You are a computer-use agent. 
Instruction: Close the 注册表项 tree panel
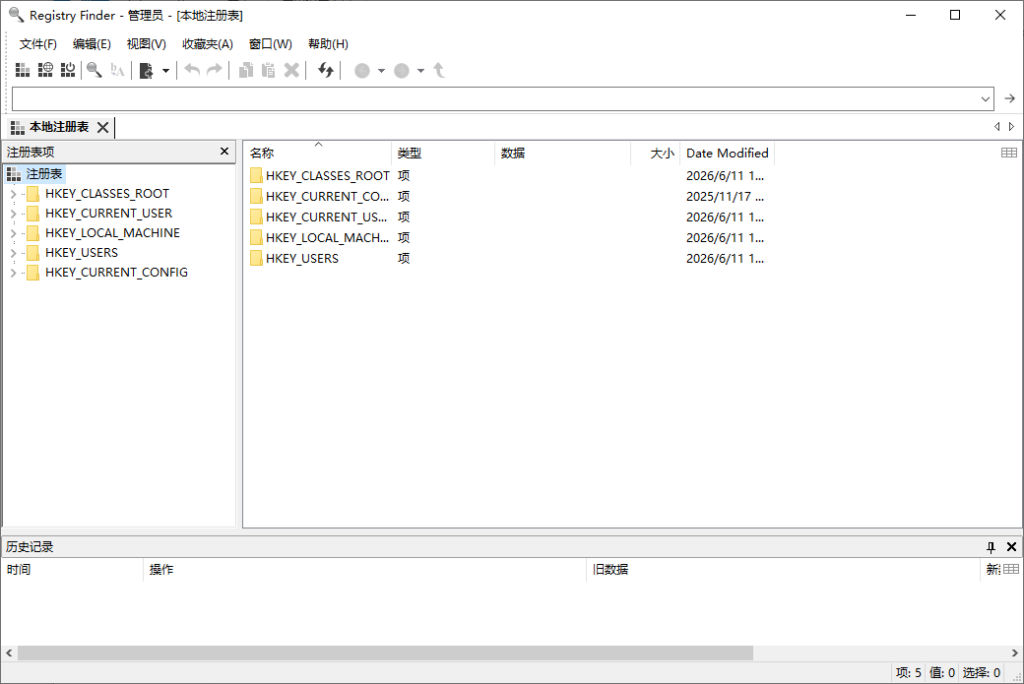tap(225, 151)
